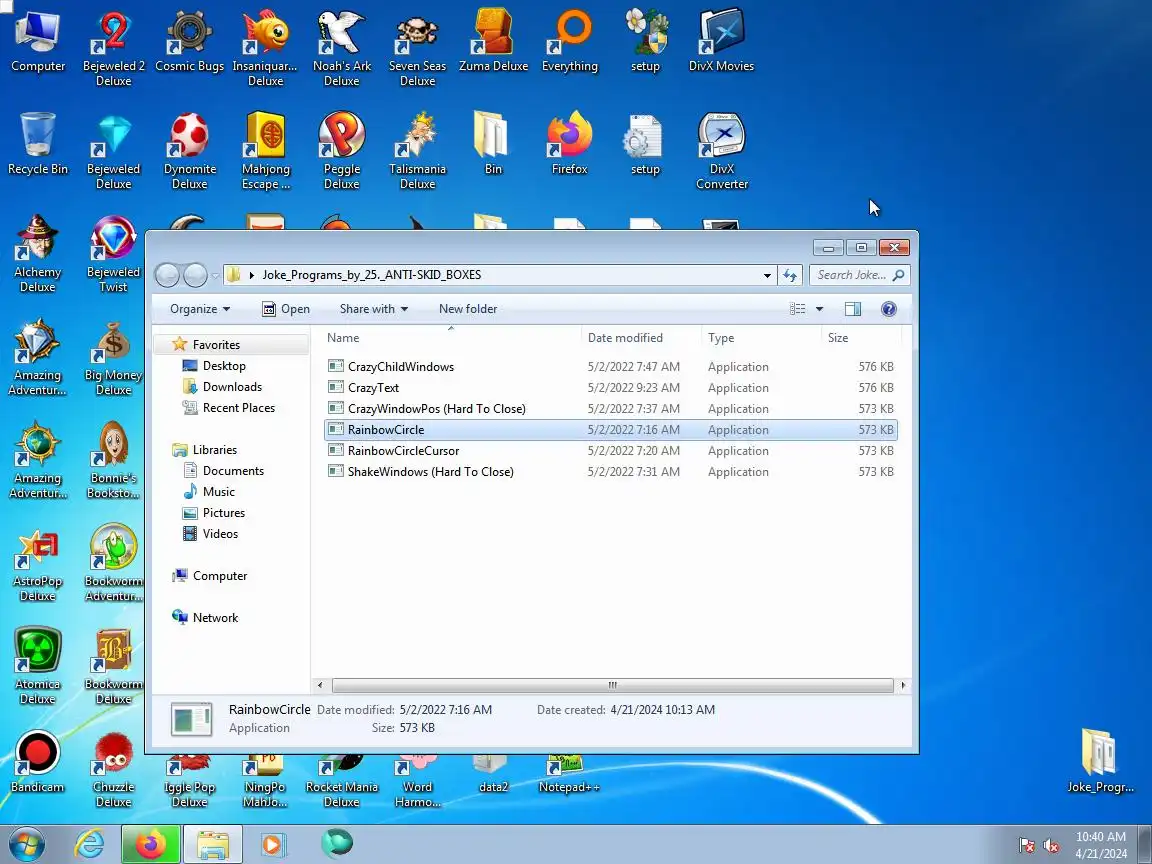Select Network in navigation pane

[x=215, y=618]
